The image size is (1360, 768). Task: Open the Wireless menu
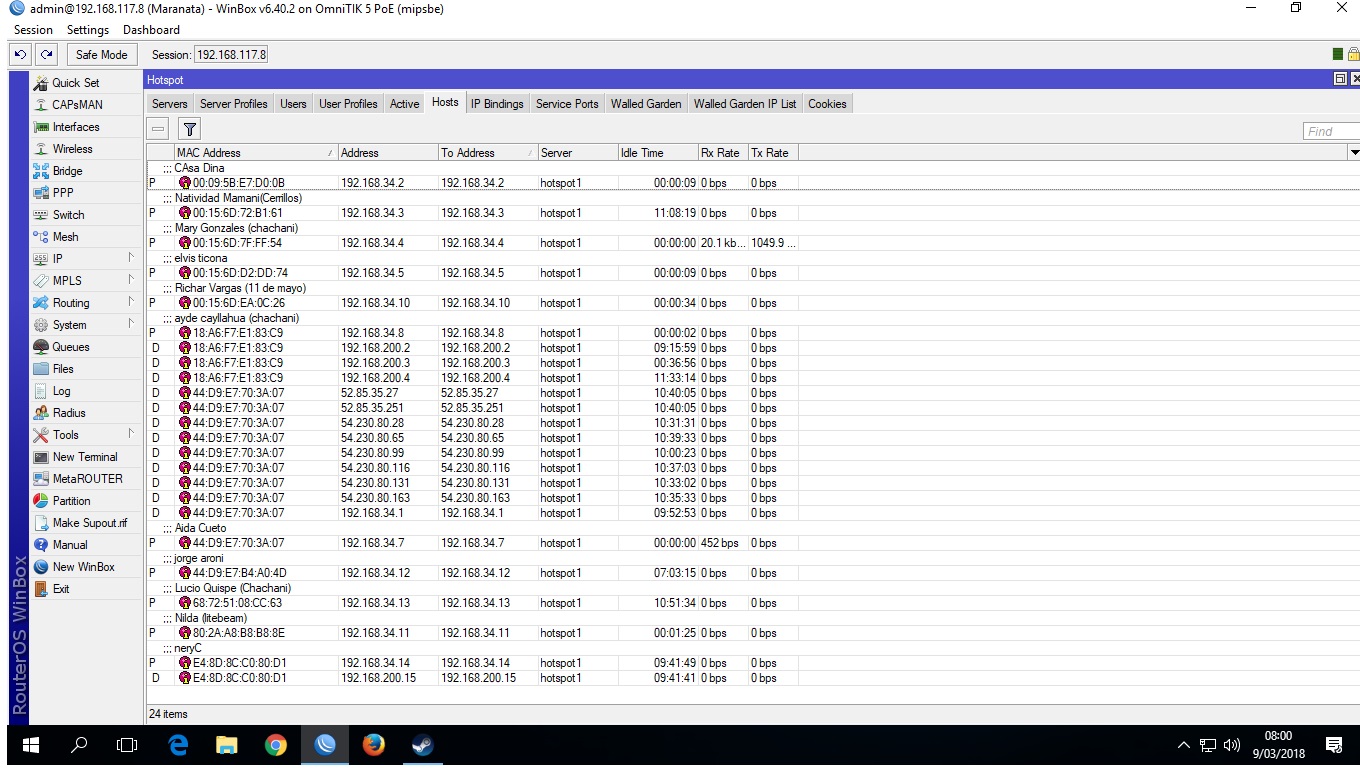click(72, 149)
